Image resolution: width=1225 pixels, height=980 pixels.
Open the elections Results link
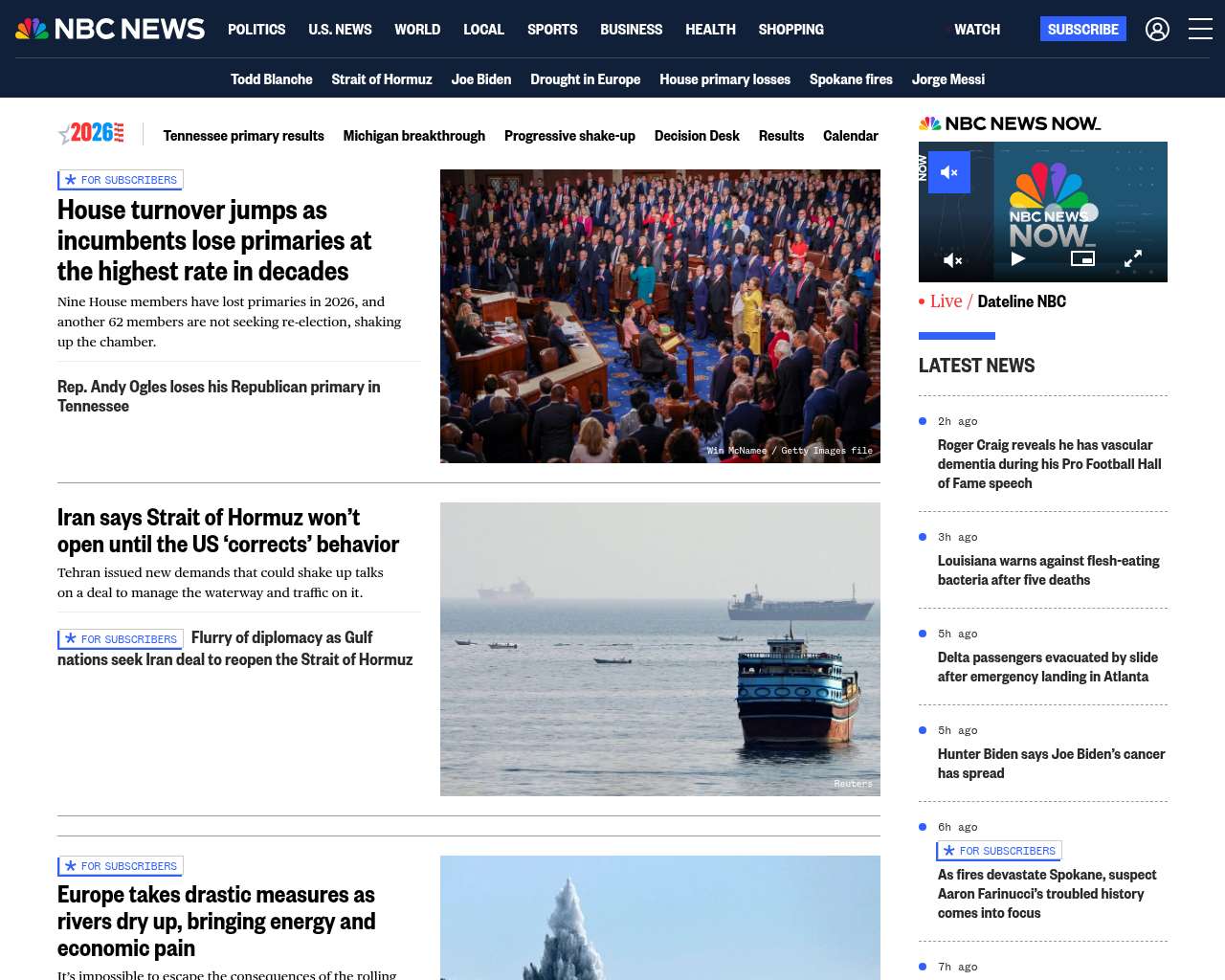781,136
